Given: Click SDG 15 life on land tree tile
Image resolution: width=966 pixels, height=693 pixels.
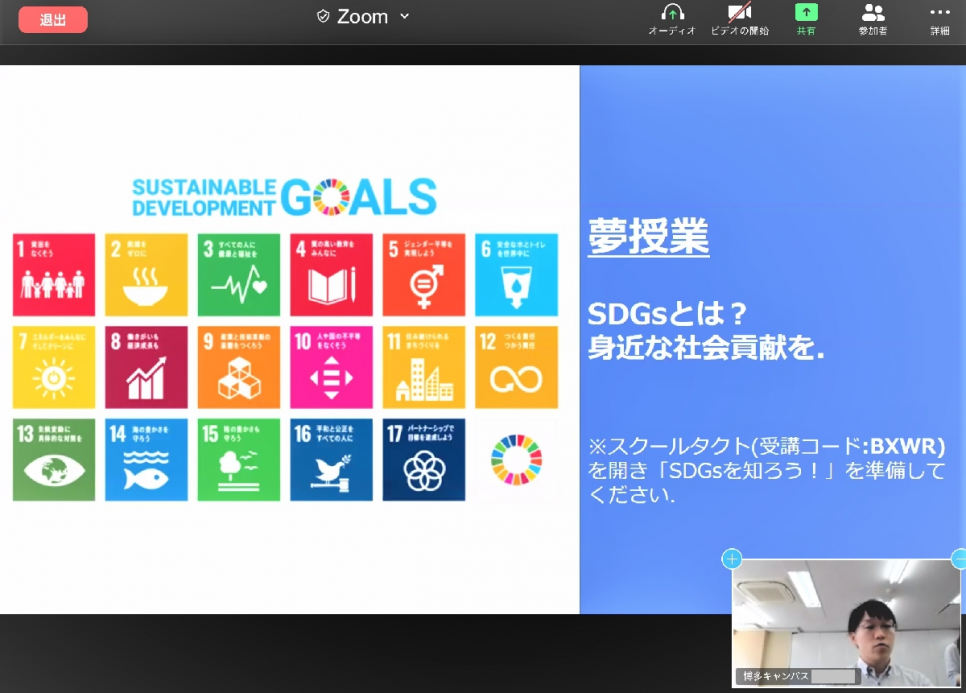Looking at the screenshot, I should pyautogui.click(x=238, y=460).
